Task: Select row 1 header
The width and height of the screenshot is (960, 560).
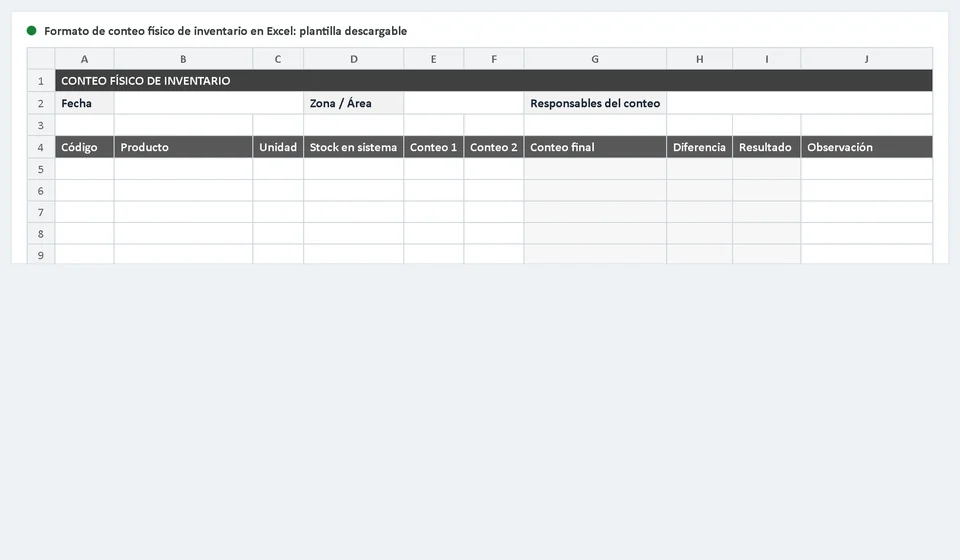Action: [41, 81]
